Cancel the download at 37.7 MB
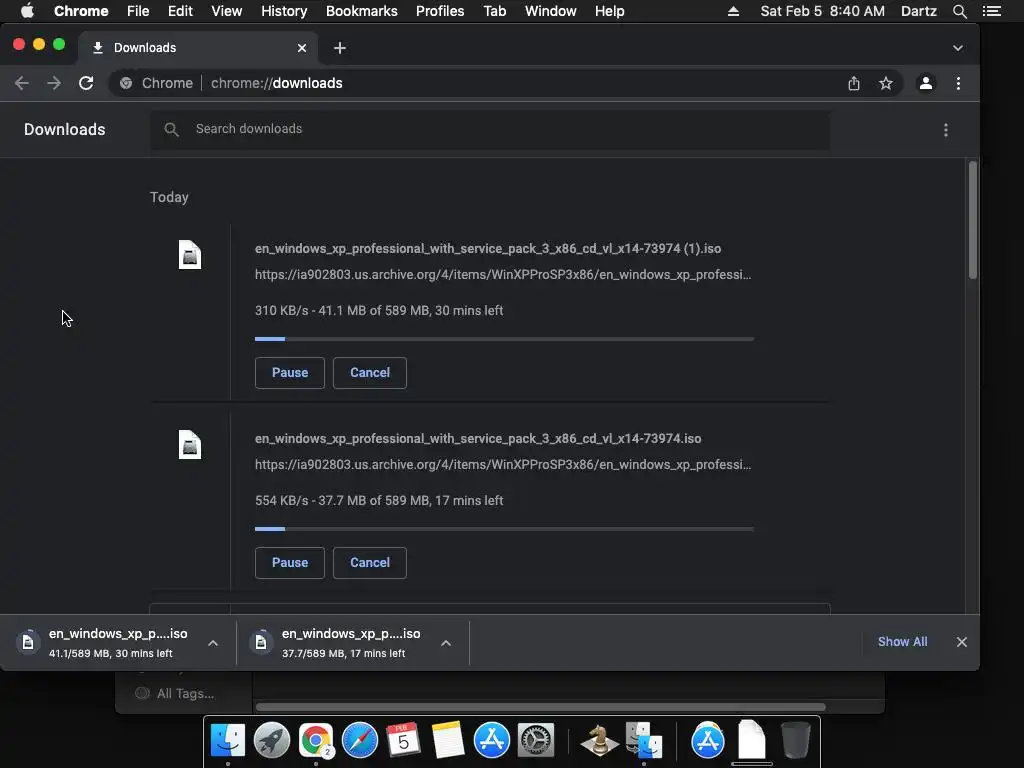 click(370, 563)
